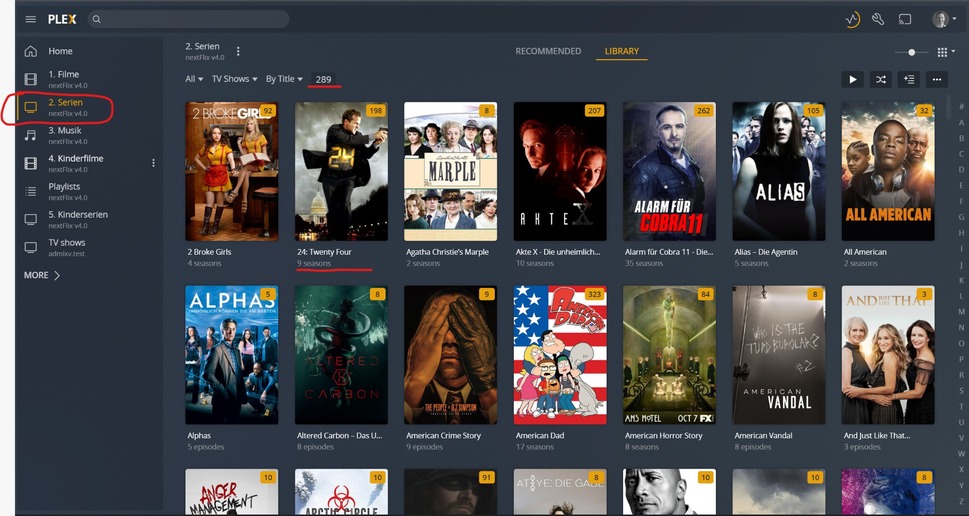Click the film icon beside 4. Kinderfilme
This screenshot has width=969, height=516.
pos(30,163)
